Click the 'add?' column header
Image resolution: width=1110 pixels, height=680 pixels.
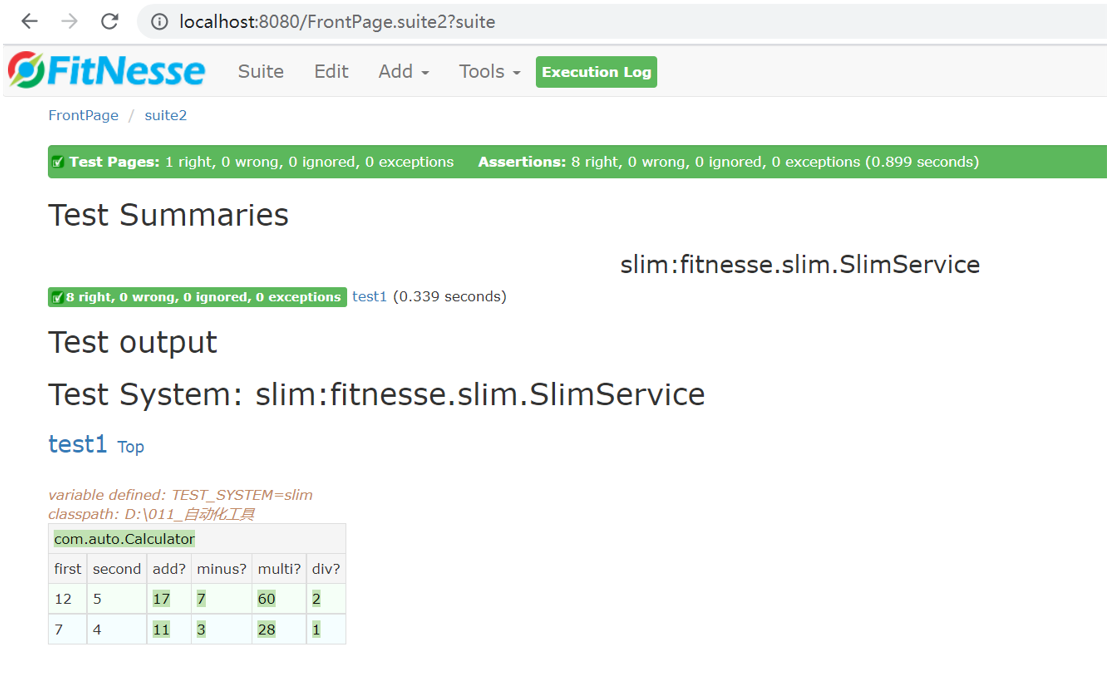[x=169, y=569]
